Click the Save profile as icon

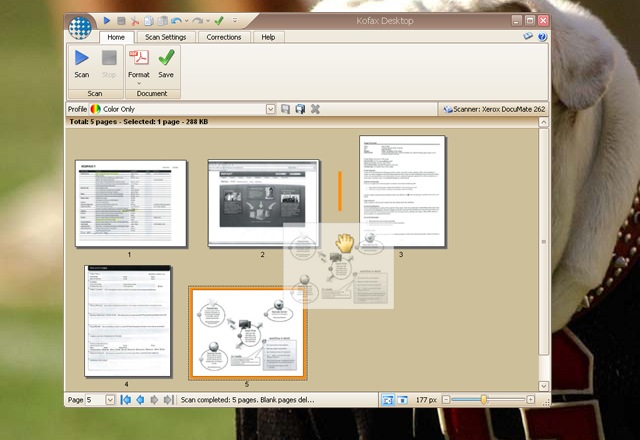[x=300, y=109]
